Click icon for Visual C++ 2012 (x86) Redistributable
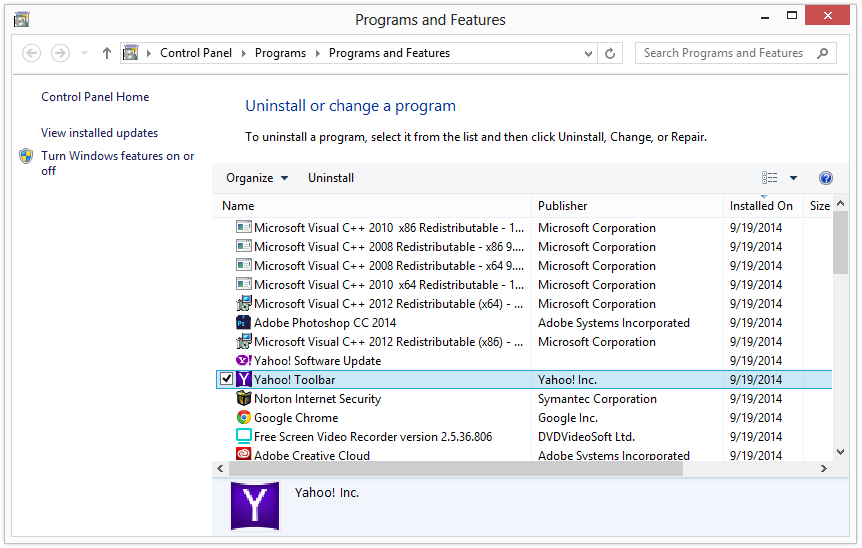862x548 pixels. (244, 341)
